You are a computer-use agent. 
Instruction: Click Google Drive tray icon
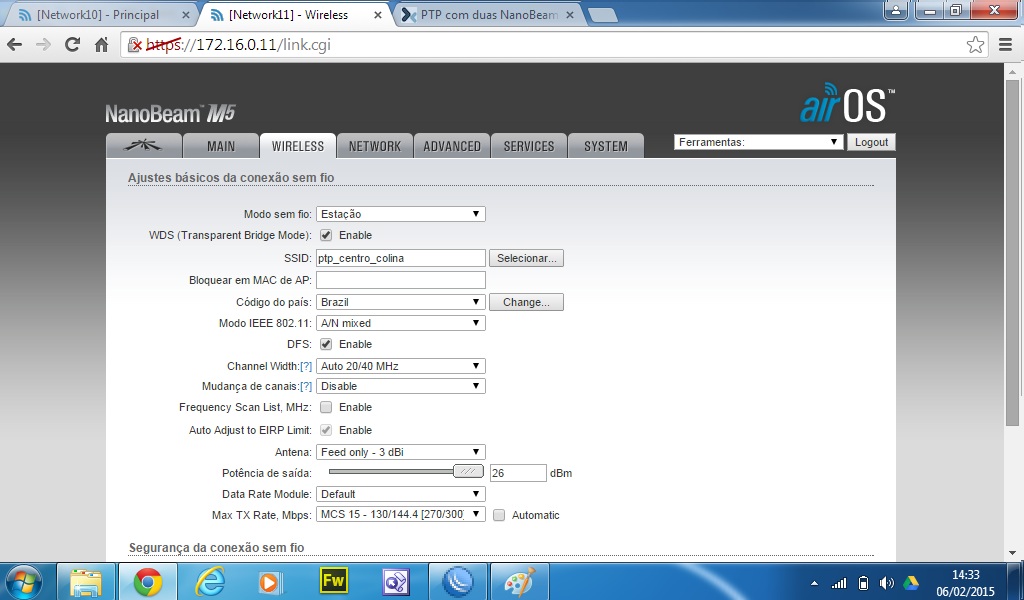point(911,583)
